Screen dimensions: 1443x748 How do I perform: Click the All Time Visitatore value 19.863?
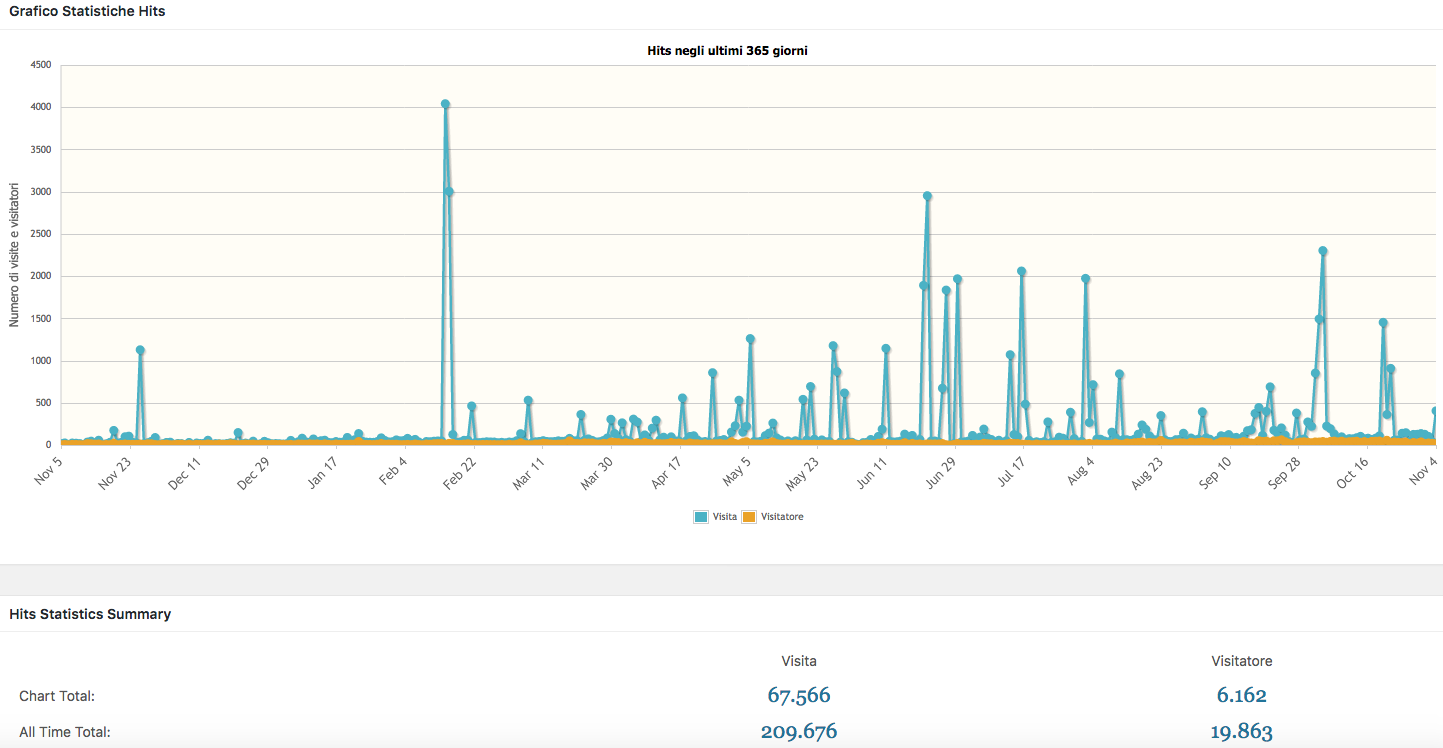pos(1241,731)
